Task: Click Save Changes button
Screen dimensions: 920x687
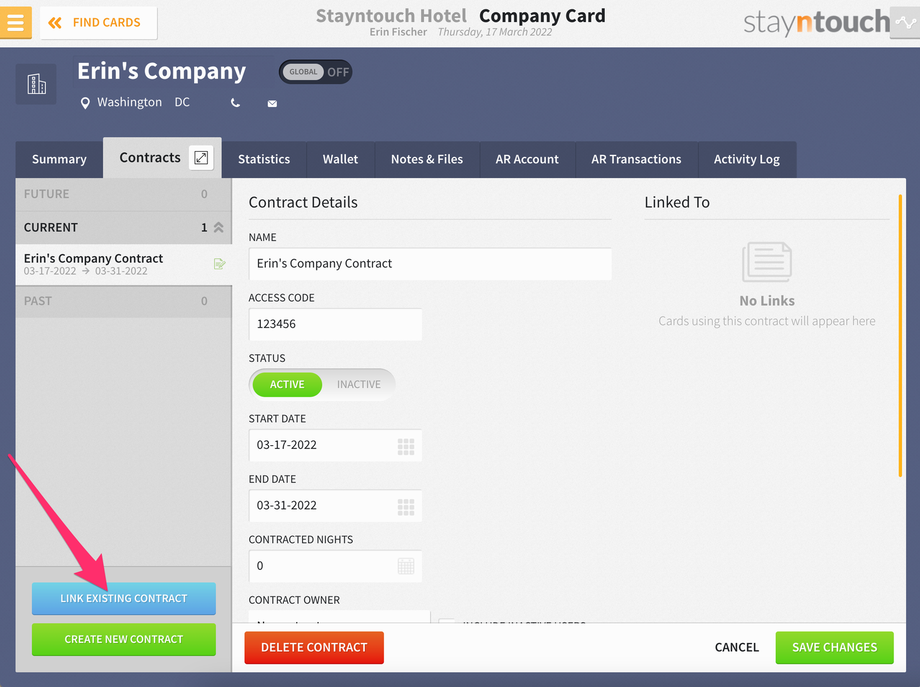Action: point(834,648)
